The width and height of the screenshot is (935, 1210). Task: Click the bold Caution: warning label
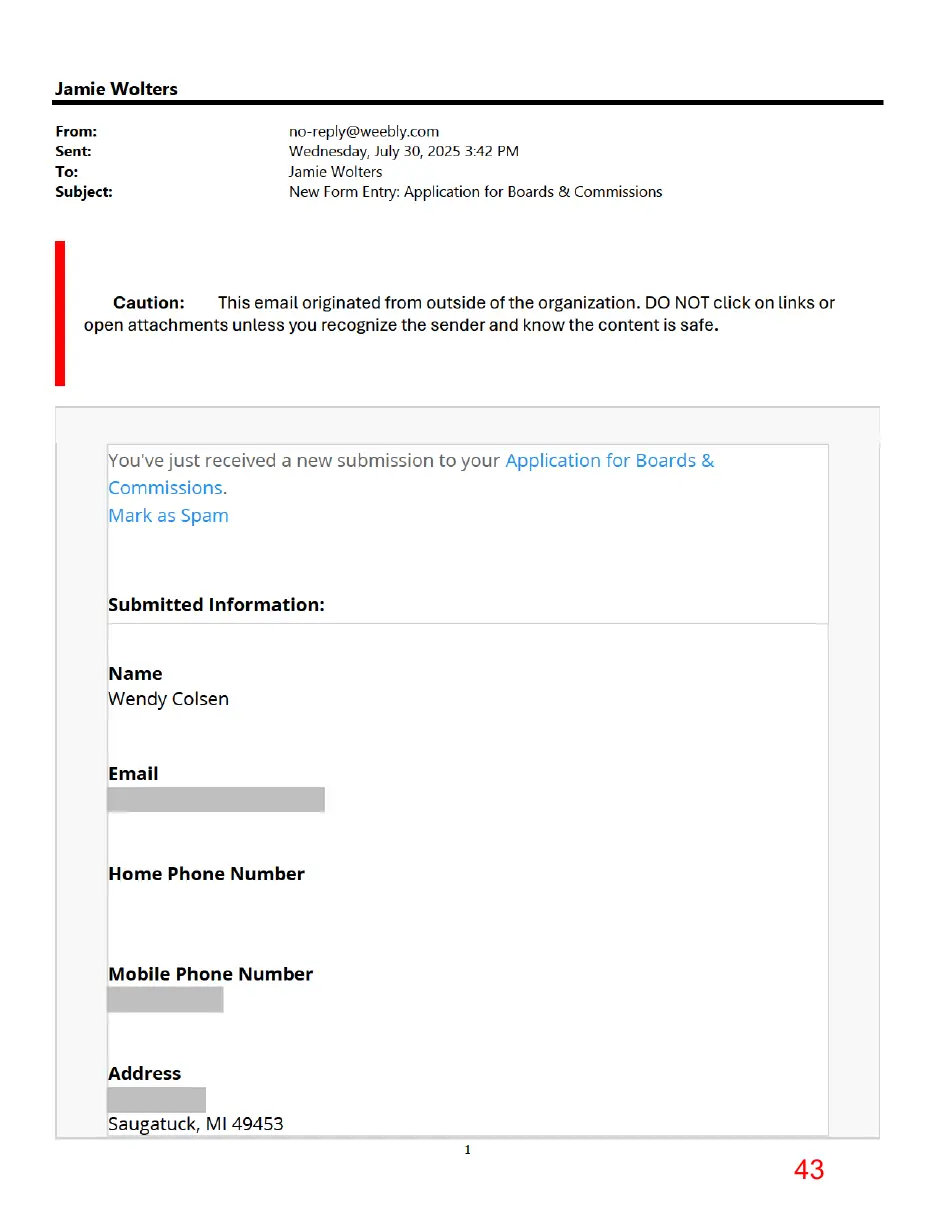149,302
